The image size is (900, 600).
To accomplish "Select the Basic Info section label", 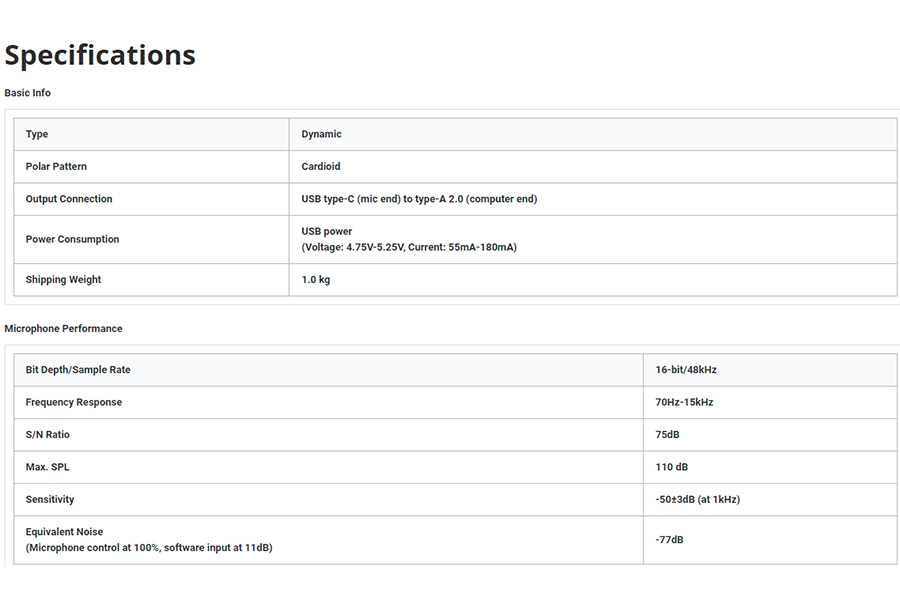I will tap(28, 93).
